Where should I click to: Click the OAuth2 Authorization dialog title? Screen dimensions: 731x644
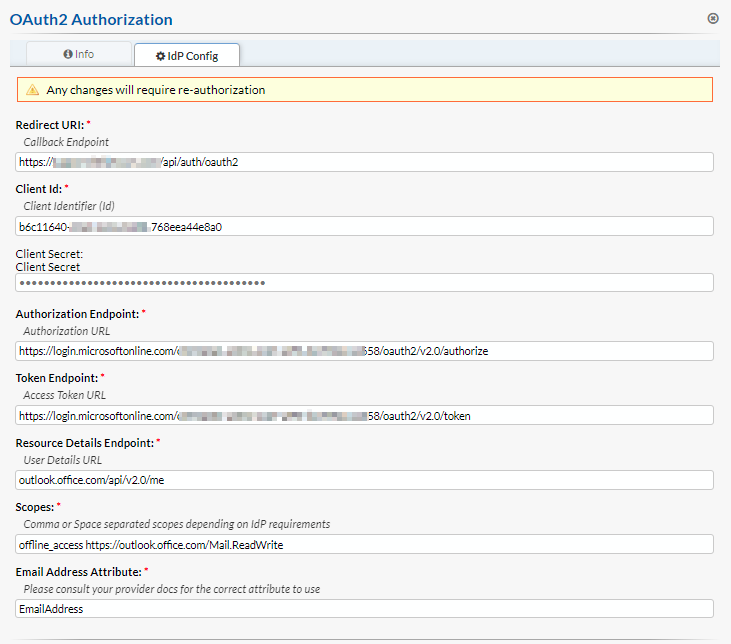91,19
